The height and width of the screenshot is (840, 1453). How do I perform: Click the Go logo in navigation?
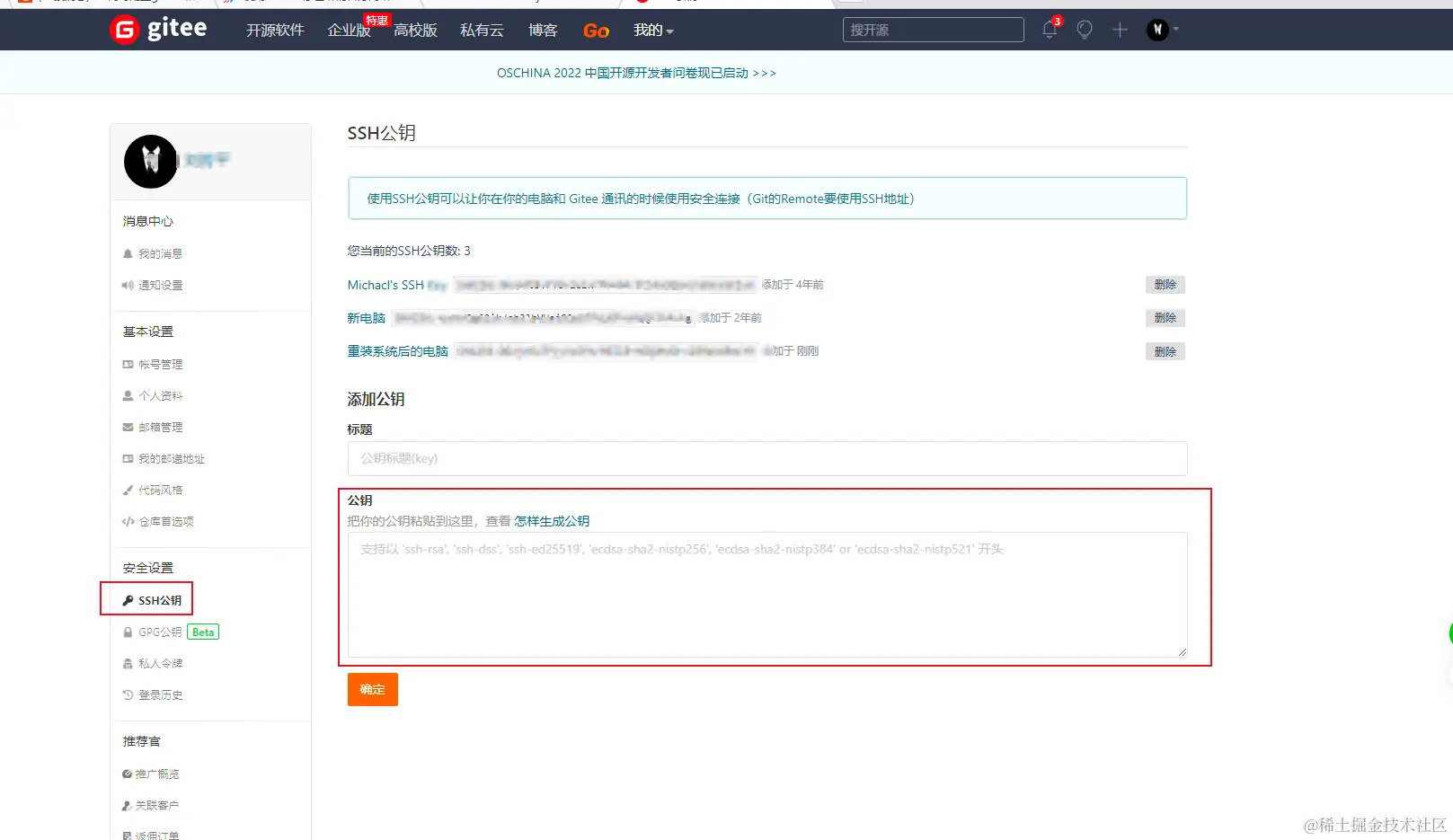coord(596,31)
